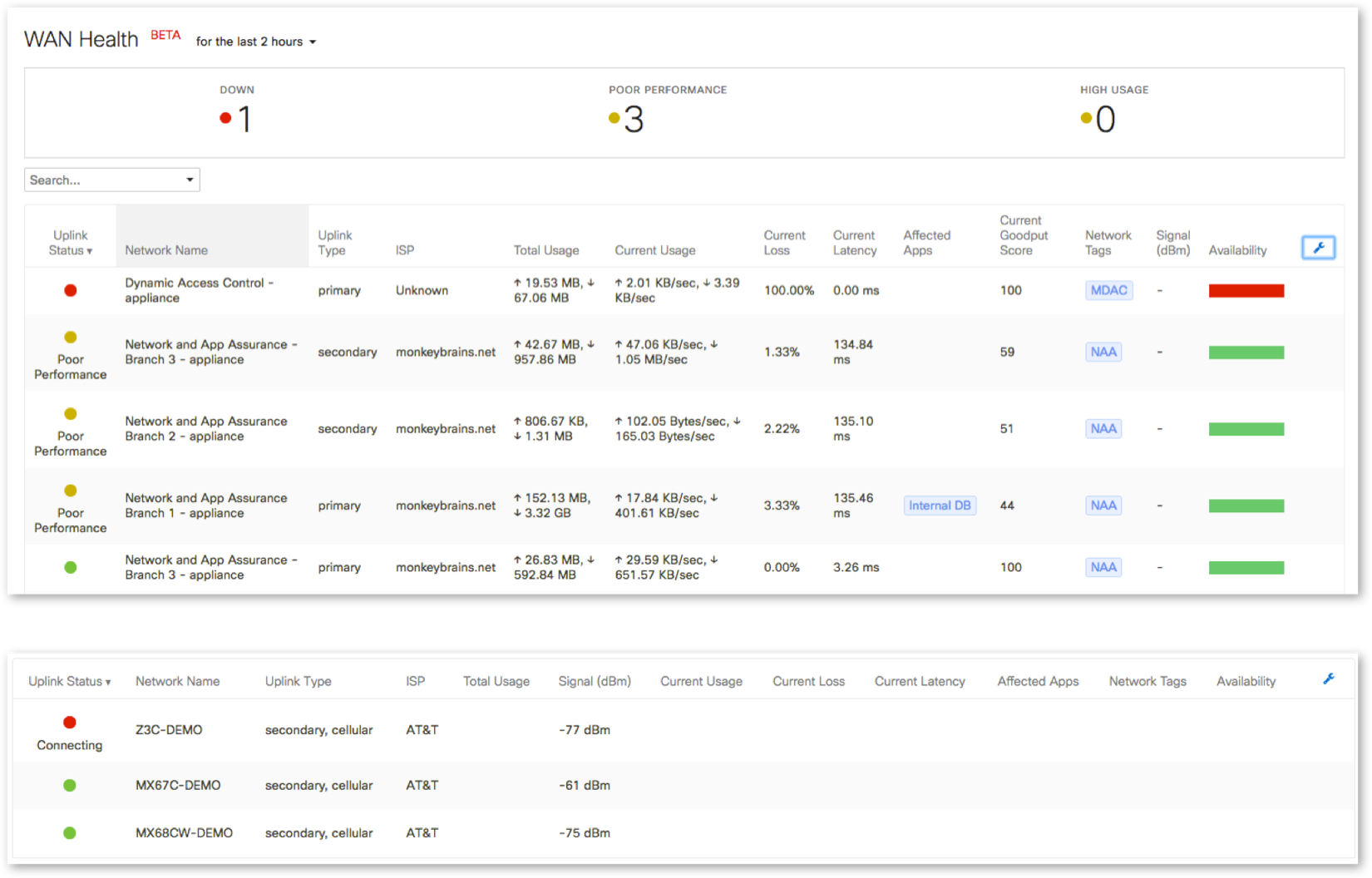
Task: Select the '2.22%' current loss value
Action: click(x=782, y=429)
